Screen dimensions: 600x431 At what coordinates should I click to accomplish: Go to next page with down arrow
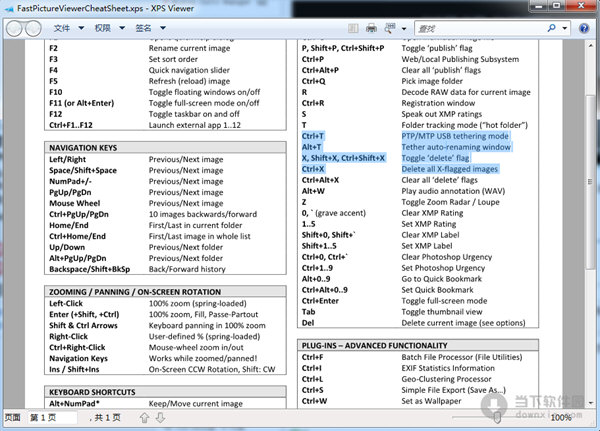click(160, 418)
